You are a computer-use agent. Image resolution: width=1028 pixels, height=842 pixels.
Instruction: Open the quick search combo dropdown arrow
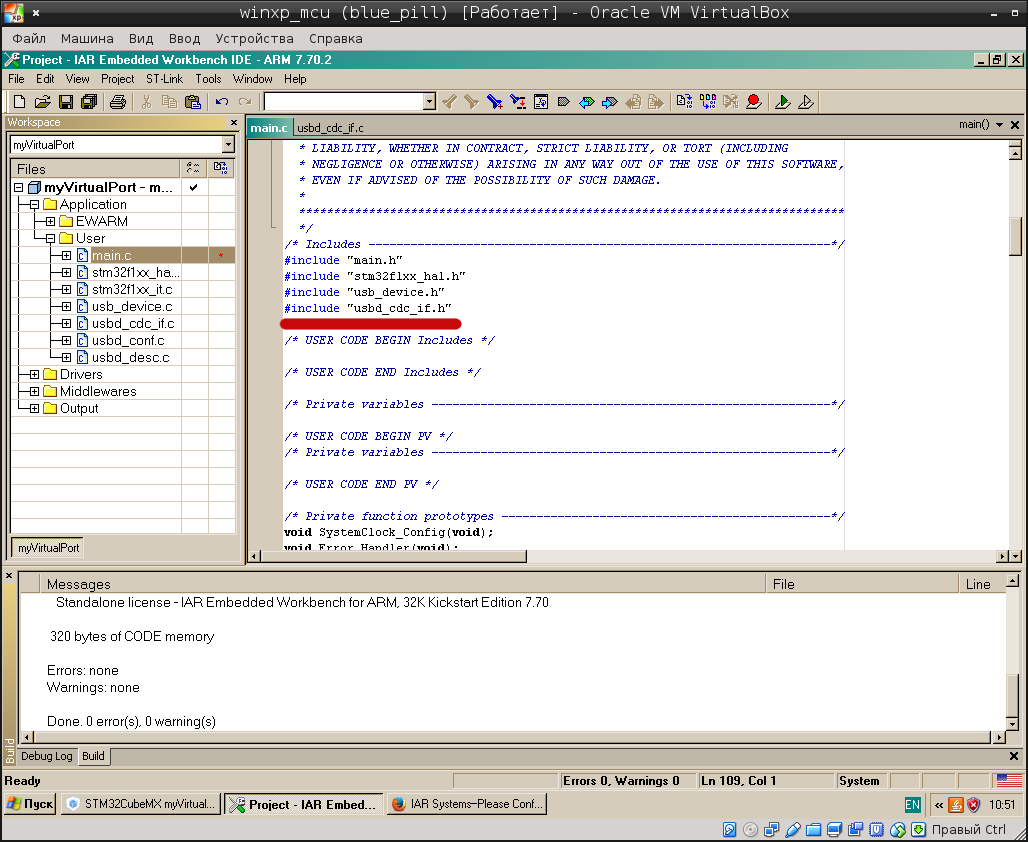click(x=429, y=102)
